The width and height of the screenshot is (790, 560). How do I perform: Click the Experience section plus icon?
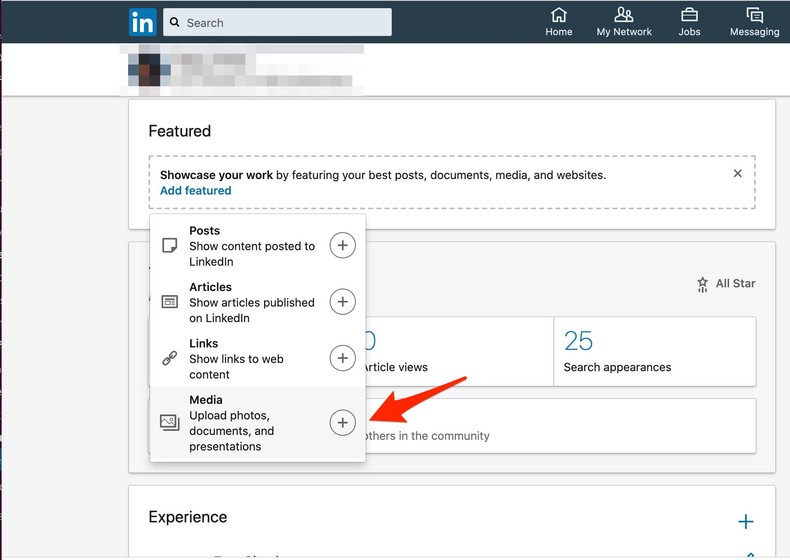pos(745,522)
